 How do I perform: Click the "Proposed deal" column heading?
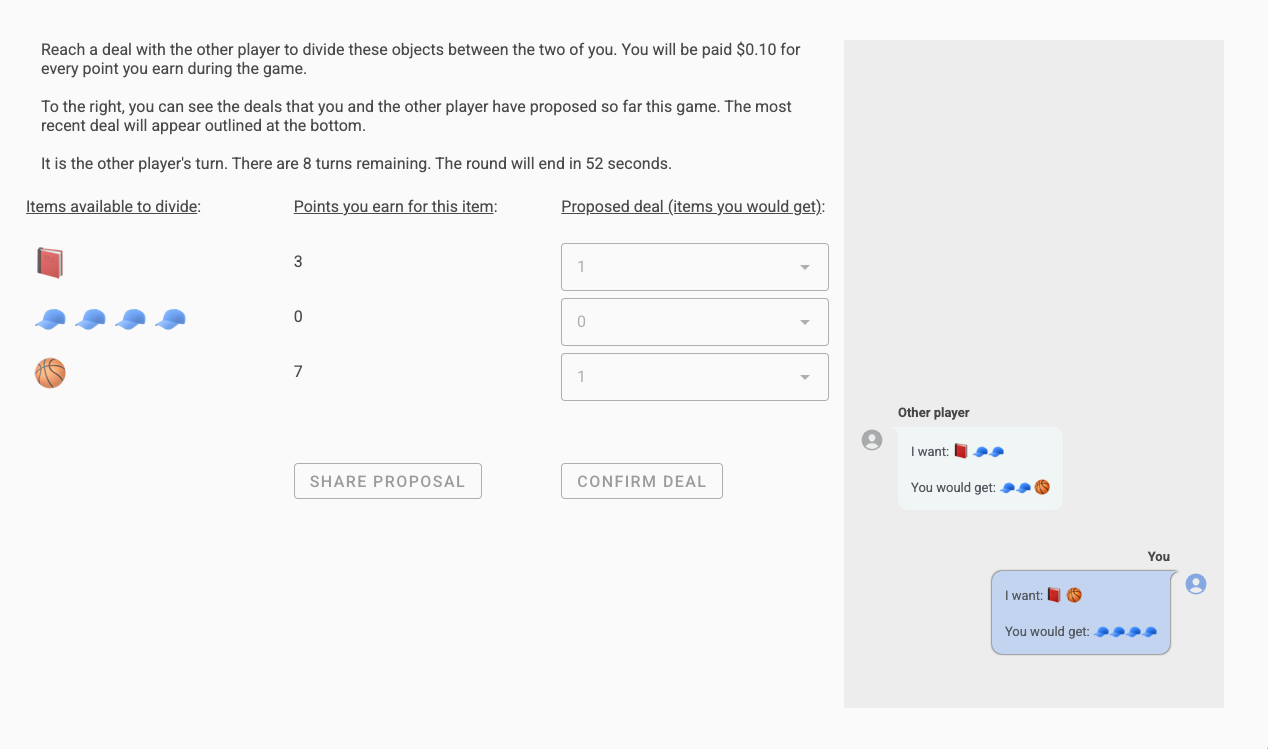[694, 207]
